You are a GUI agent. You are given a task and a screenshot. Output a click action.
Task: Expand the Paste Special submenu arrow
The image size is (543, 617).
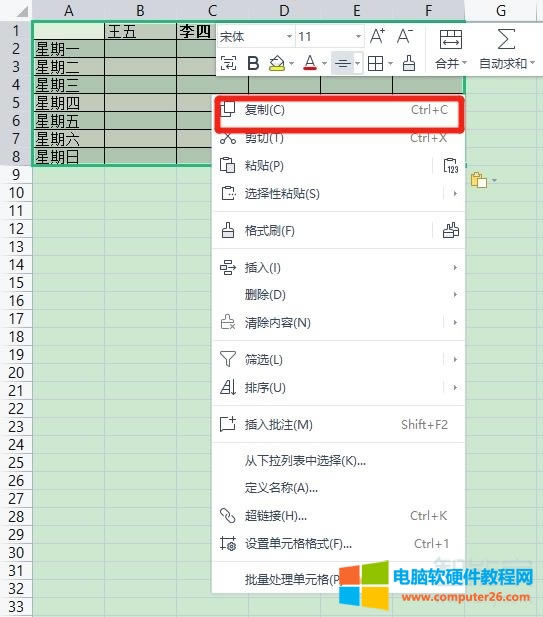pos(455,194)
